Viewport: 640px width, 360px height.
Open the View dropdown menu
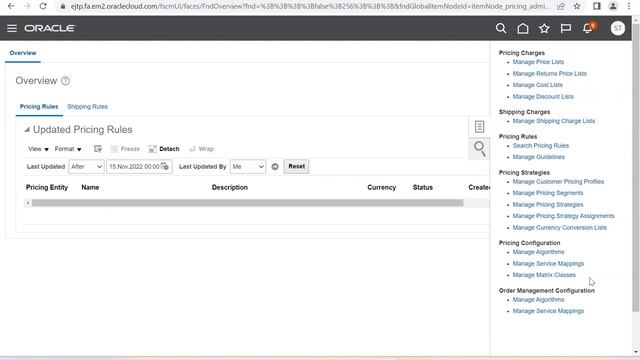coord(38,149)
